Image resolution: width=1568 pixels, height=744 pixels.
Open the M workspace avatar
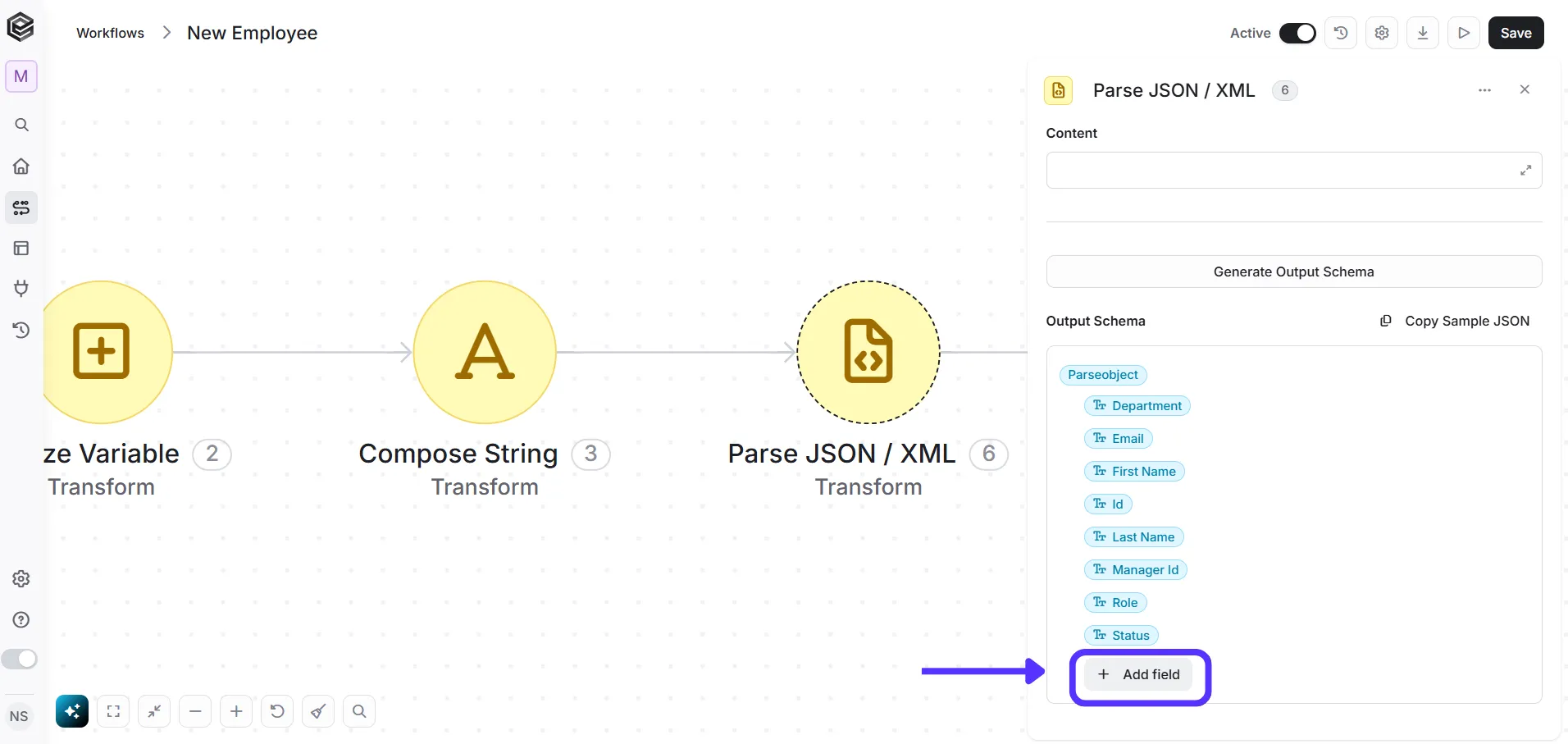coord(21,76)
